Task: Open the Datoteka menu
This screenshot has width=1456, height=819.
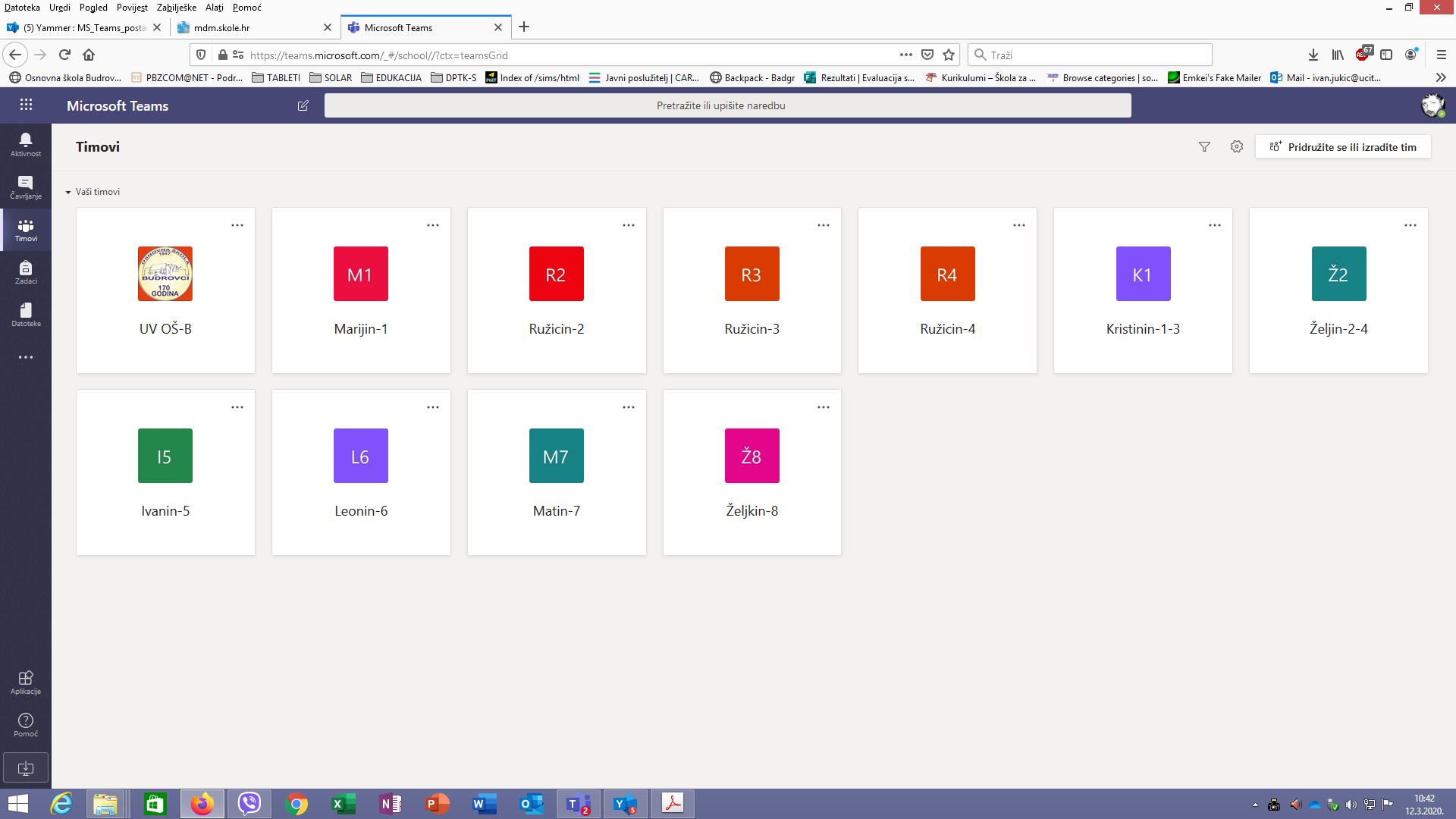Action: (x=22, y=8)
